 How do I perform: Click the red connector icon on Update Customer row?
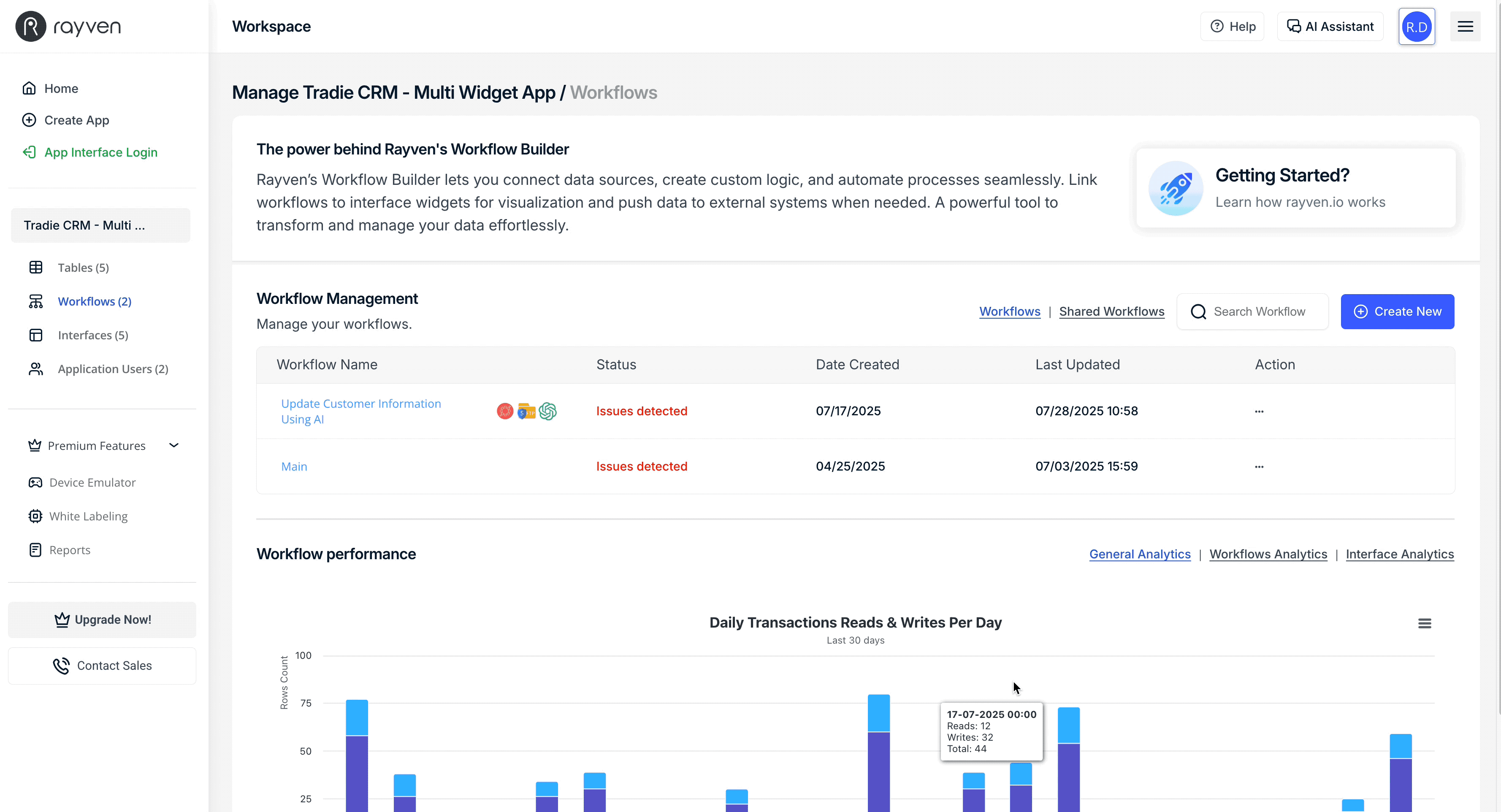(x=505, y=411)
